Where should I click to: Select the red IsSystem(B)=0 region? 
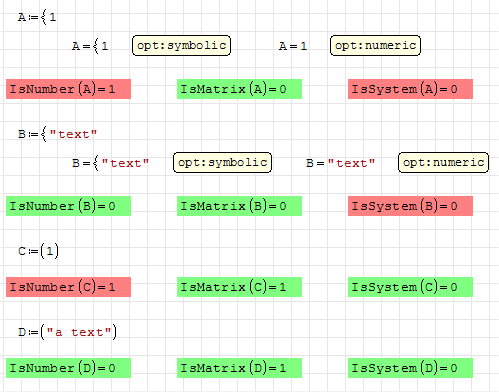410,206
